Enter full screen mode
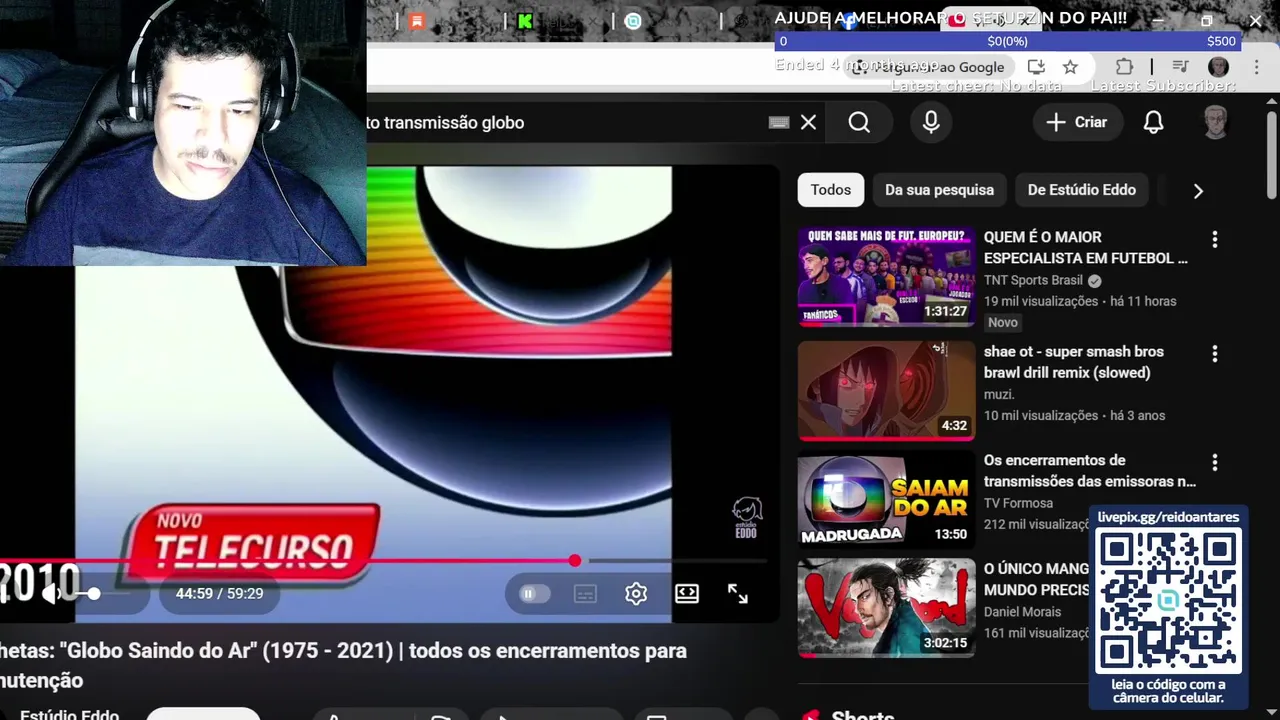 tap(737, 594)
